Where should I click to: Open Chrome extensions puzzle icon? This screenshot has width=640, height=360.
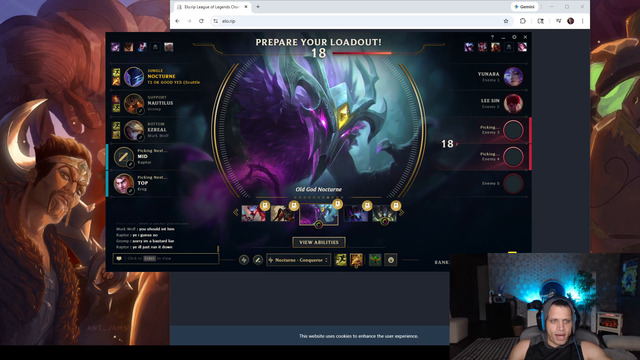coord(523,21)
